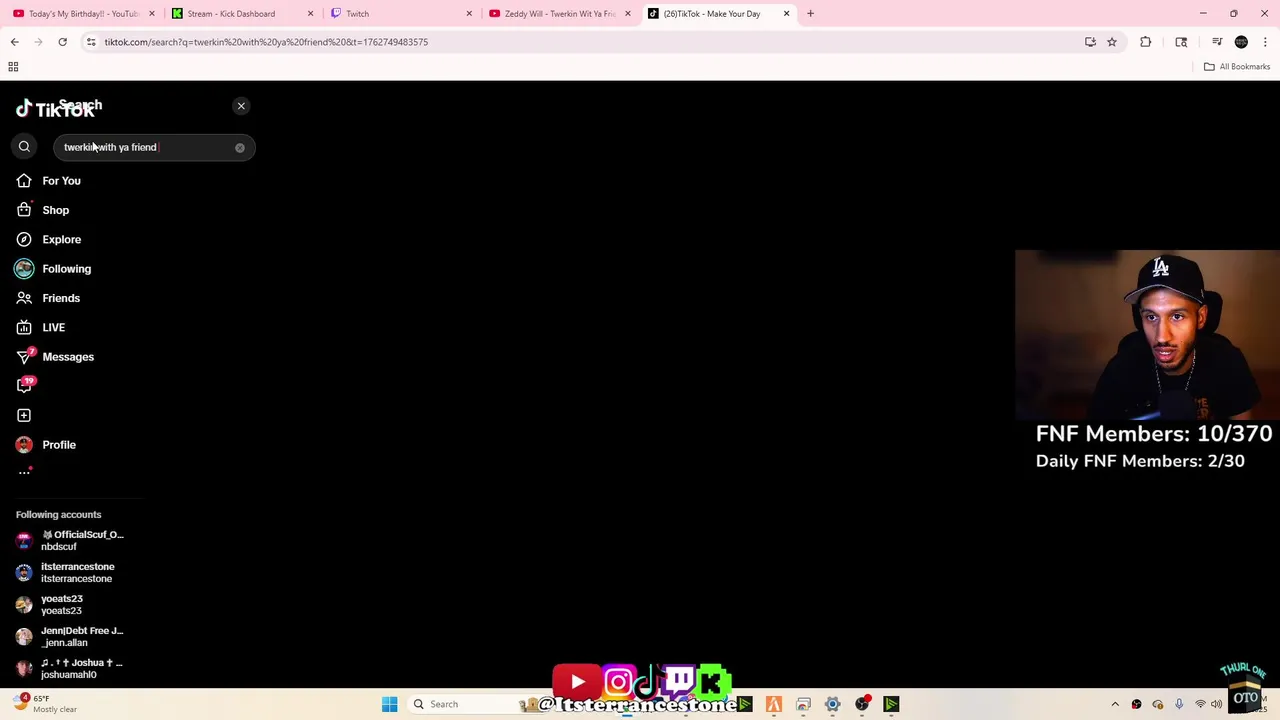Viewport: 1280px width, 720px height.
Task: Expand the More (three dots) menu
Action: coord(24,473)
